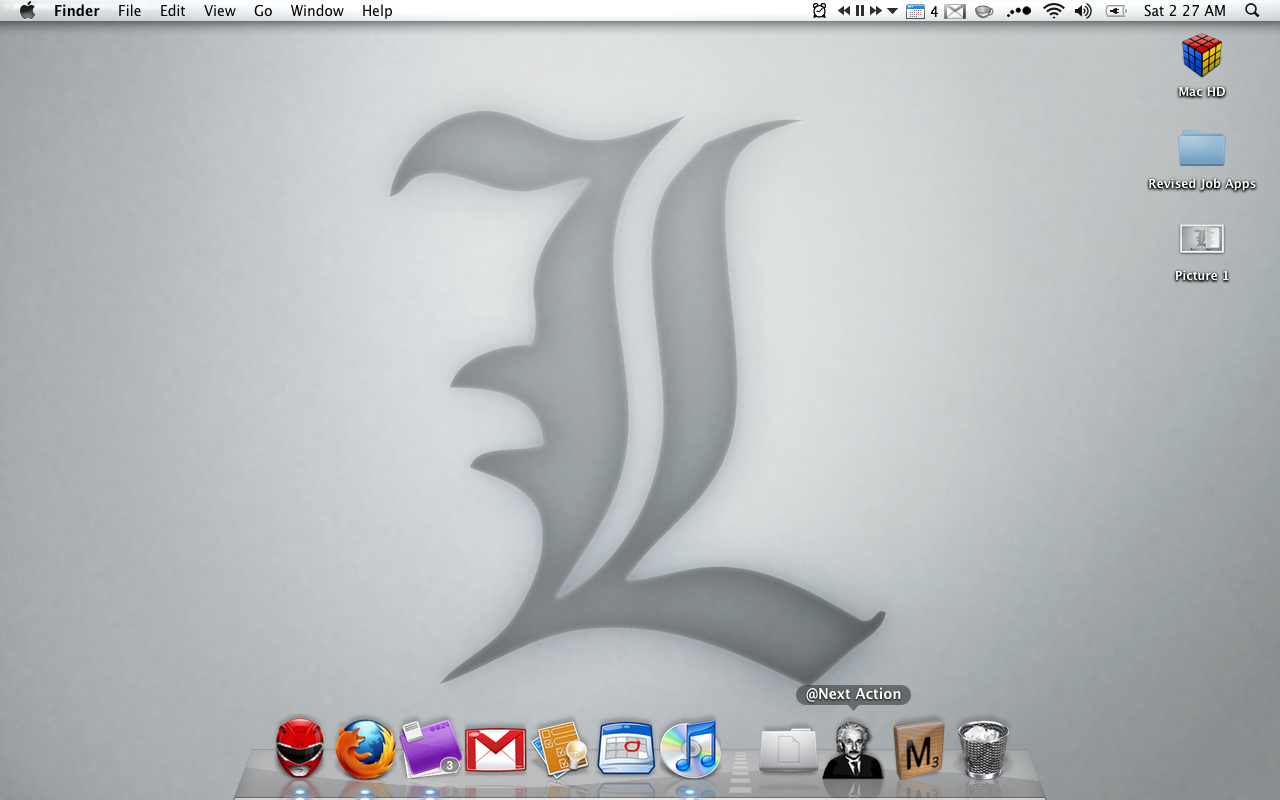Screen dimensions: 1280x800
Task: Open the wooden M3 tile dock icon
Action: click(919, 749)
